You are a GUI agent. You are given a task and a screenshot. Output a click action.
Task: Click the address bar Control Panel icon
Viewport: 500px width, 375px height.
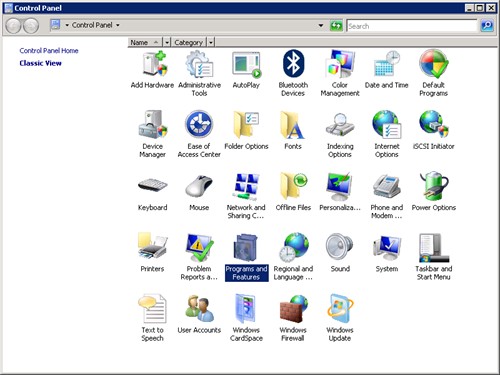pos(55,25)
